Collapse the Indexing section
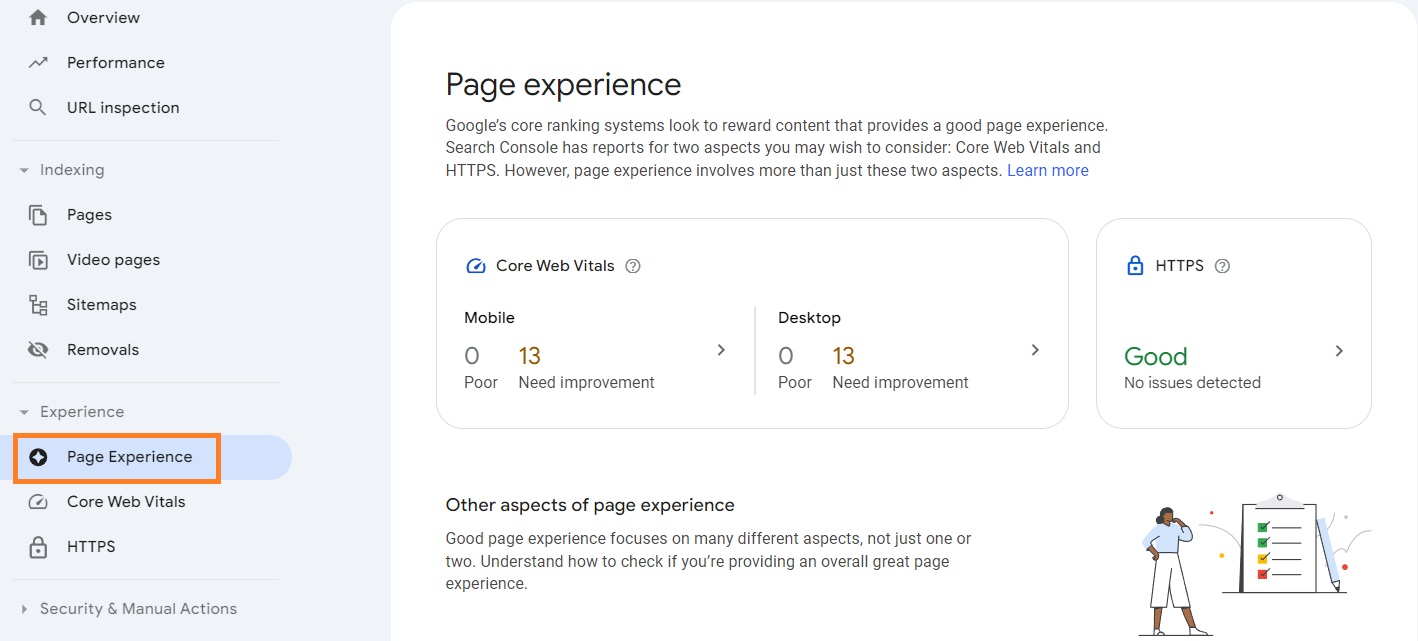 pyautogui.click(x=24, y=169)
